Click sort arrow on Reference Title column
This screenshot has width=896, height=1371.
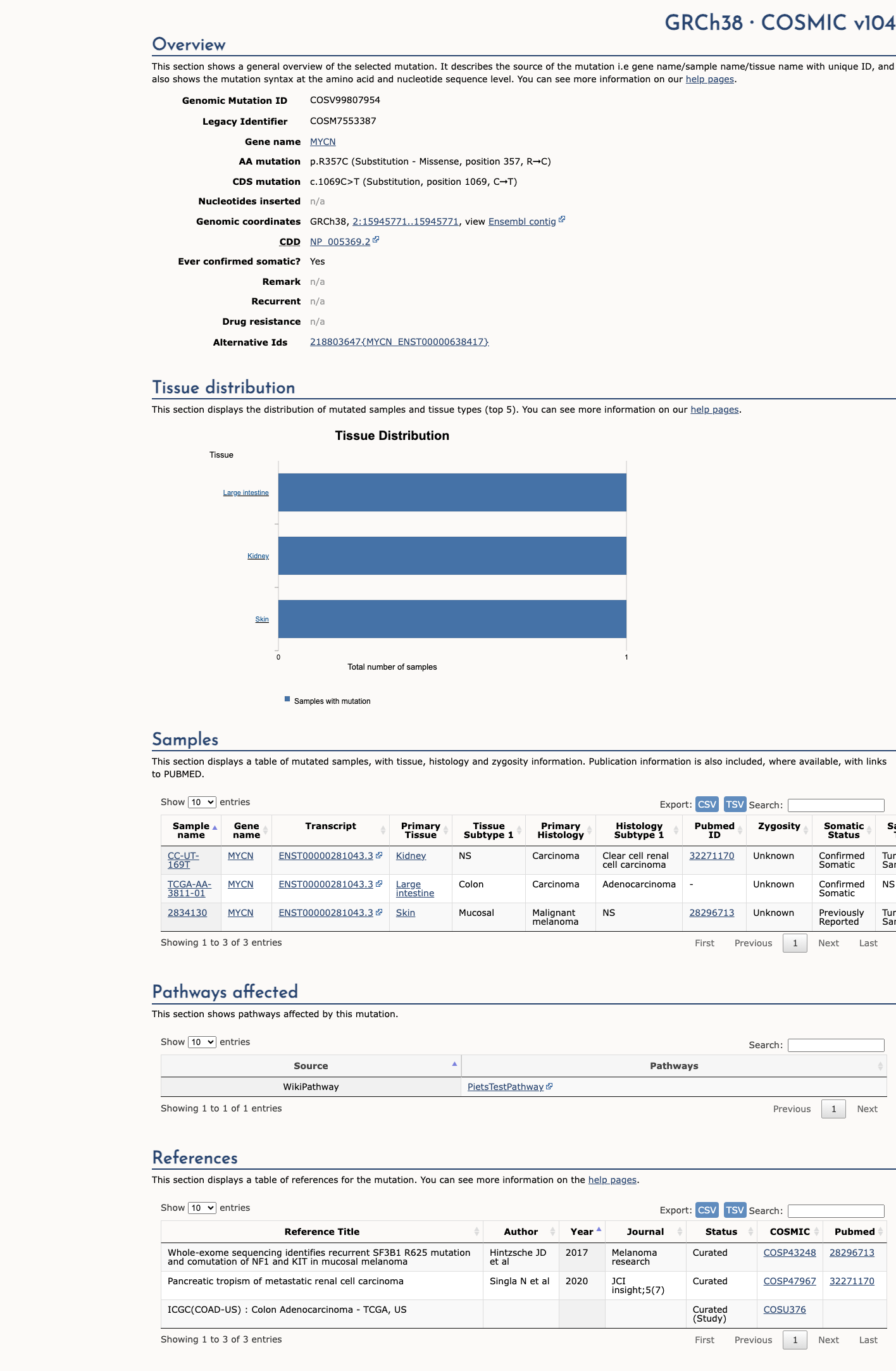(x=476, y=1232)
